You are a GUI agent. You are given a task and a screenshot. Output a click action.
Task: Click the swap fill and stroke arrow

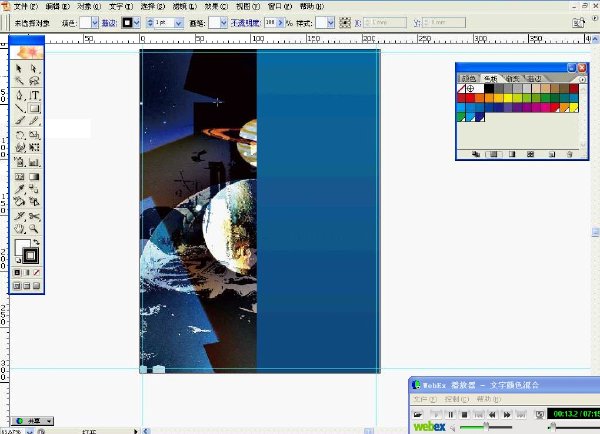(x=36, y=242)
